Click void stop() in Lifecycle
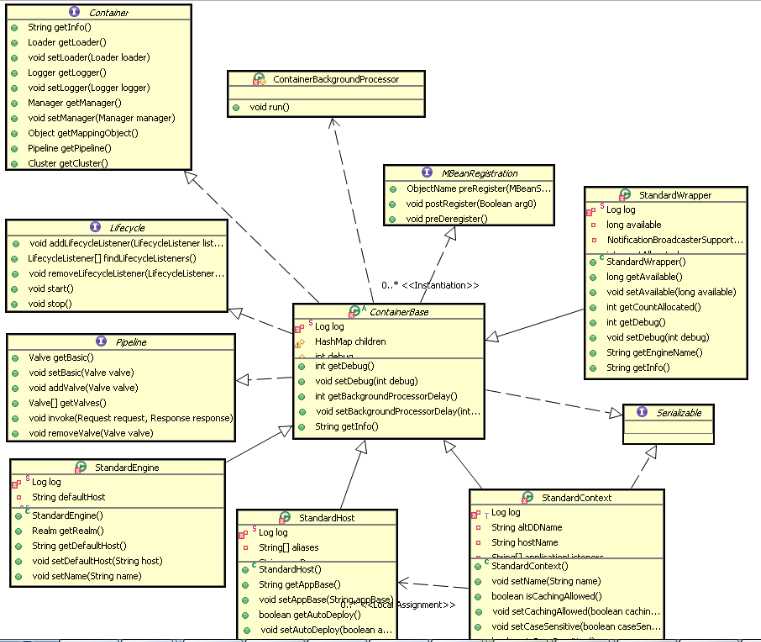The width and height of the screenshot is (761, 642). (50, 304)
